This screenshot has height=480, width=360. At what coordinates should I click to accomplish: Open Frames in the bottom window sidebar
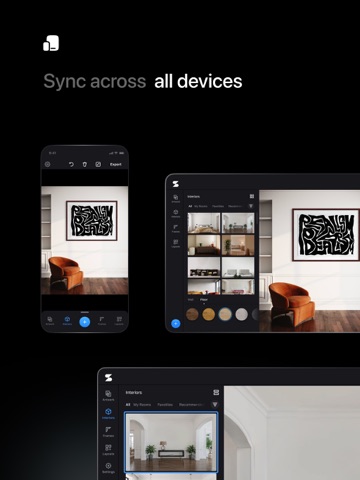pos(108,432)
